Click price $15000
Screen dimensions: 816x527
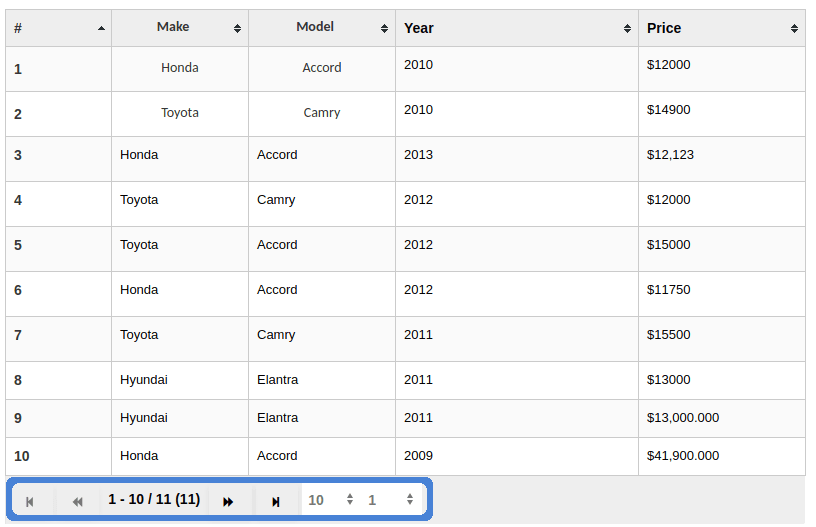(668, 245)
